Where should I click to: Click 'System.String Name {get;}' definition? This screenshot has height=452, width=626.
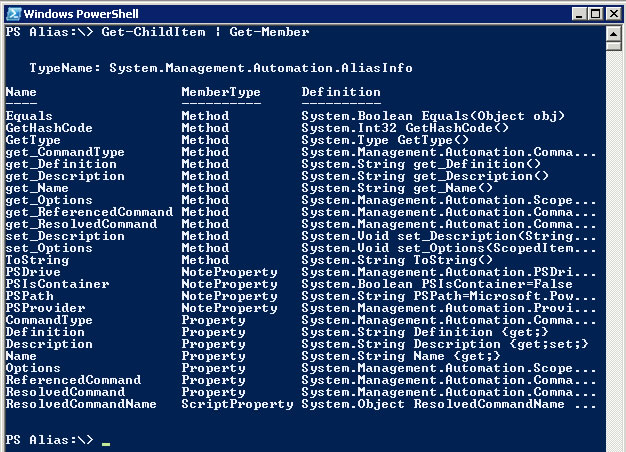coord(401,356)
